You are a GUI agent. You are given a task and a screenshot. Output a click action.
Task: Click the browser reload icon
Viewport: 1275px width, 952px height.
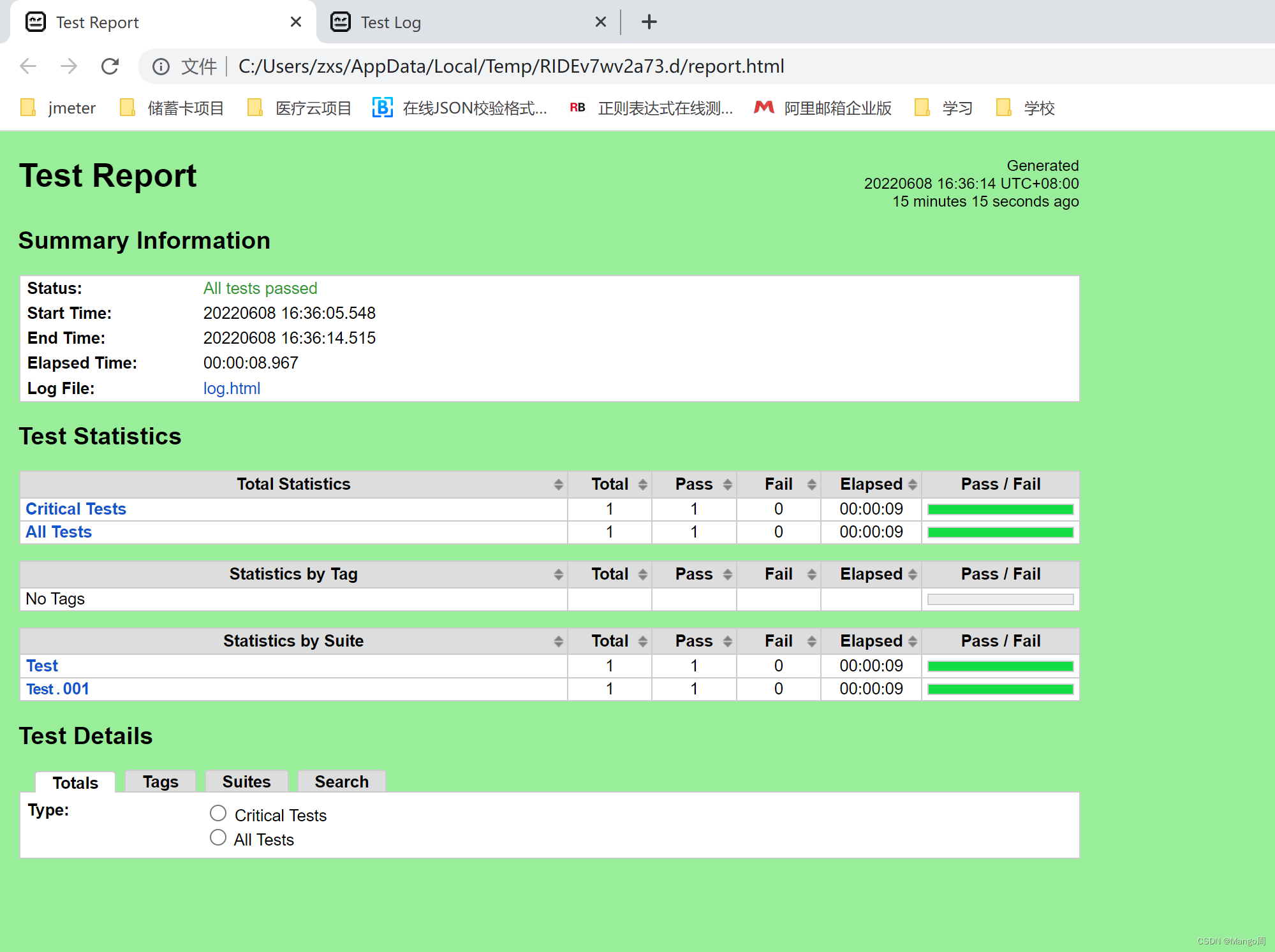[x=110, y=66]
